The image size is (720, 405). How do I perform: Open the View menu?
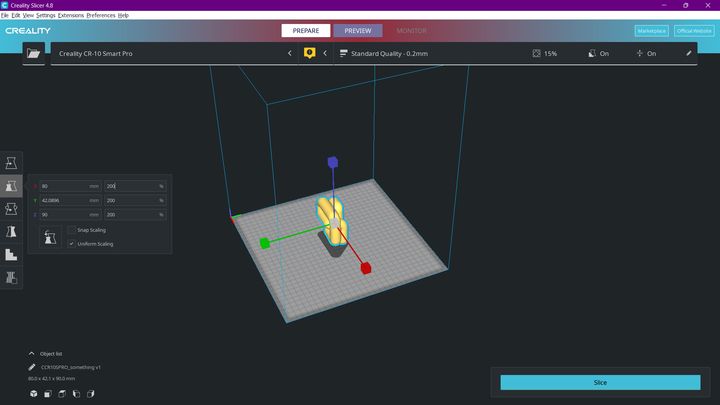(x=28, y=15)
